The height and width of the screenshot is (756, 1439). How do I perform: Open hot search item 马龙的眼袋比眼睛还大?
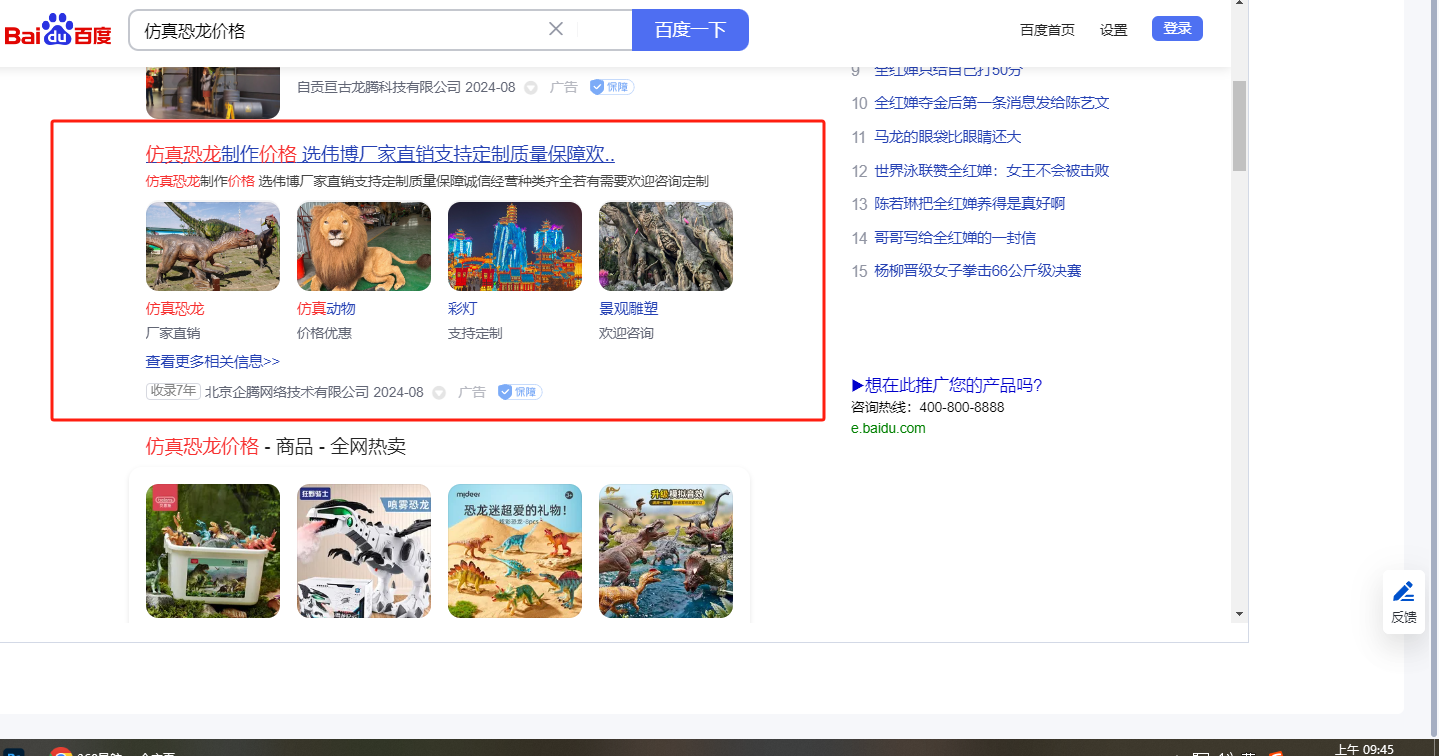coord(948,137)
